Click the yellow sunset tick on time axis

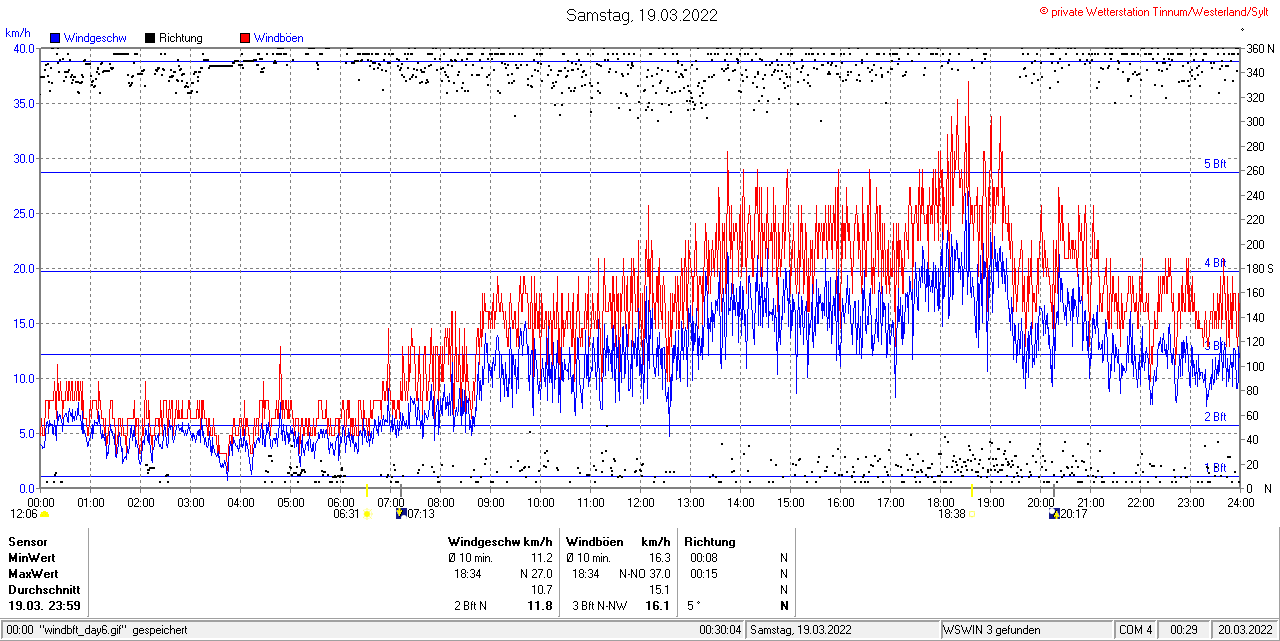coord(972,489)
